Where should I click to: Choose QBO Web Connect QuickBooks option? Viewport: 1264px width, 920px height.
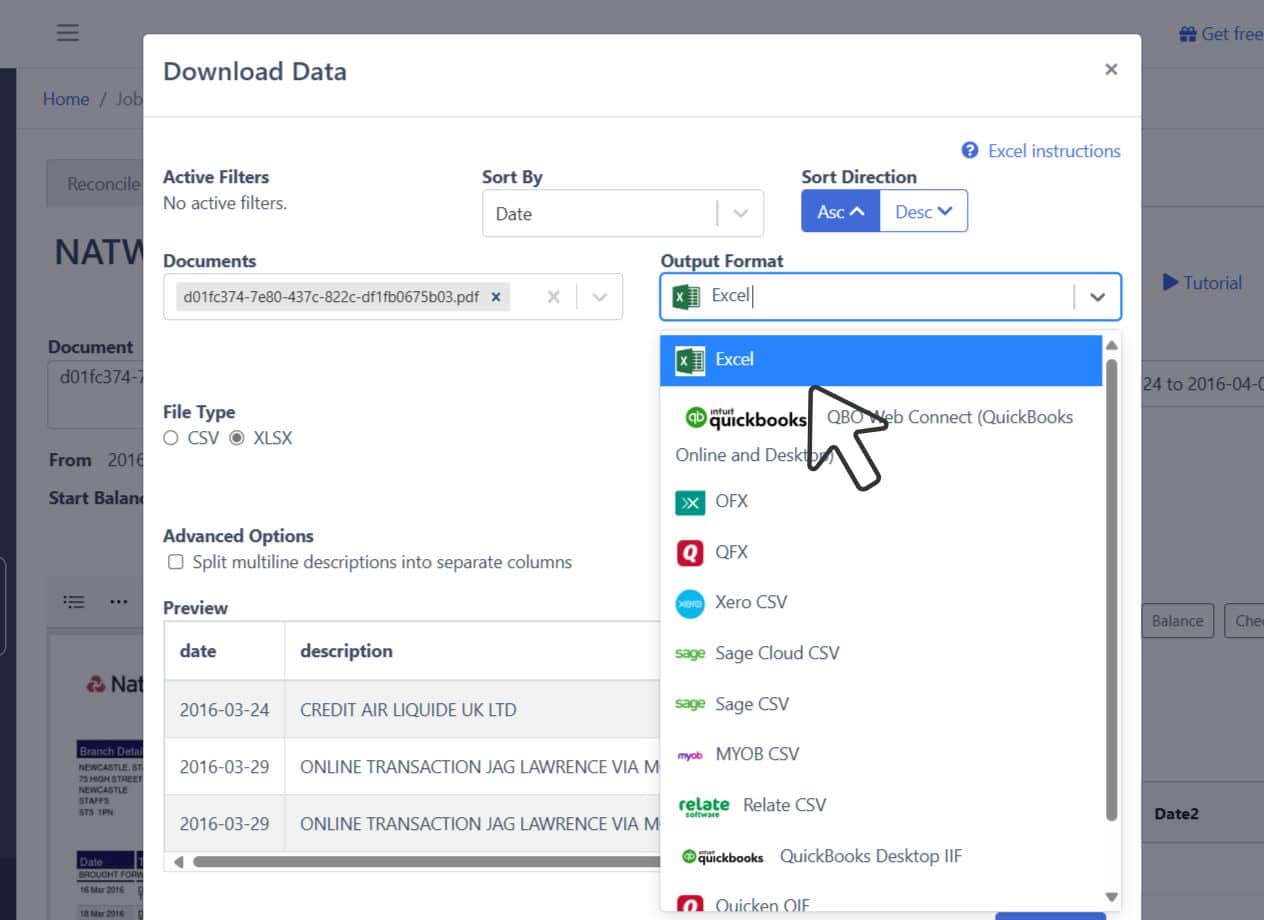click(881, 435)
